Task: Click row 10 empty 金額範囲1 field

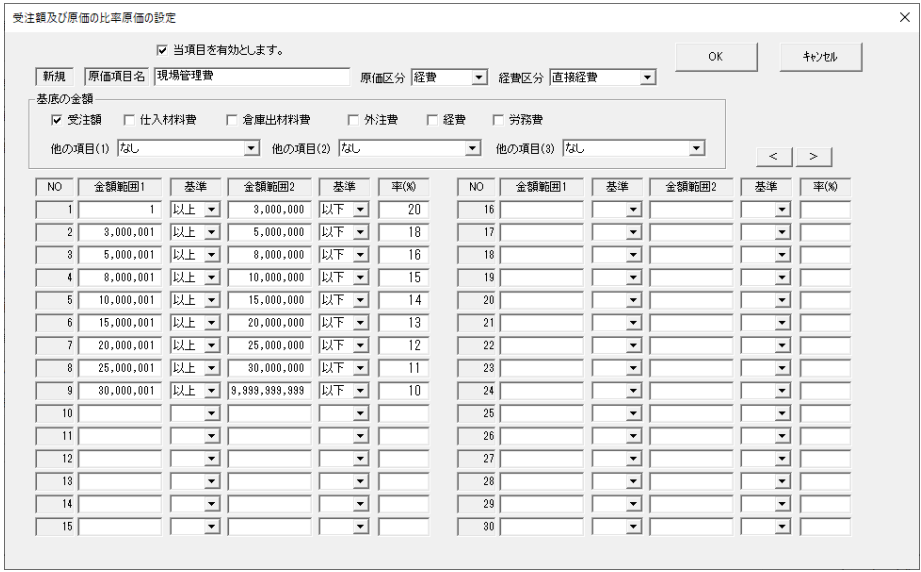Action: click(121, 411)
